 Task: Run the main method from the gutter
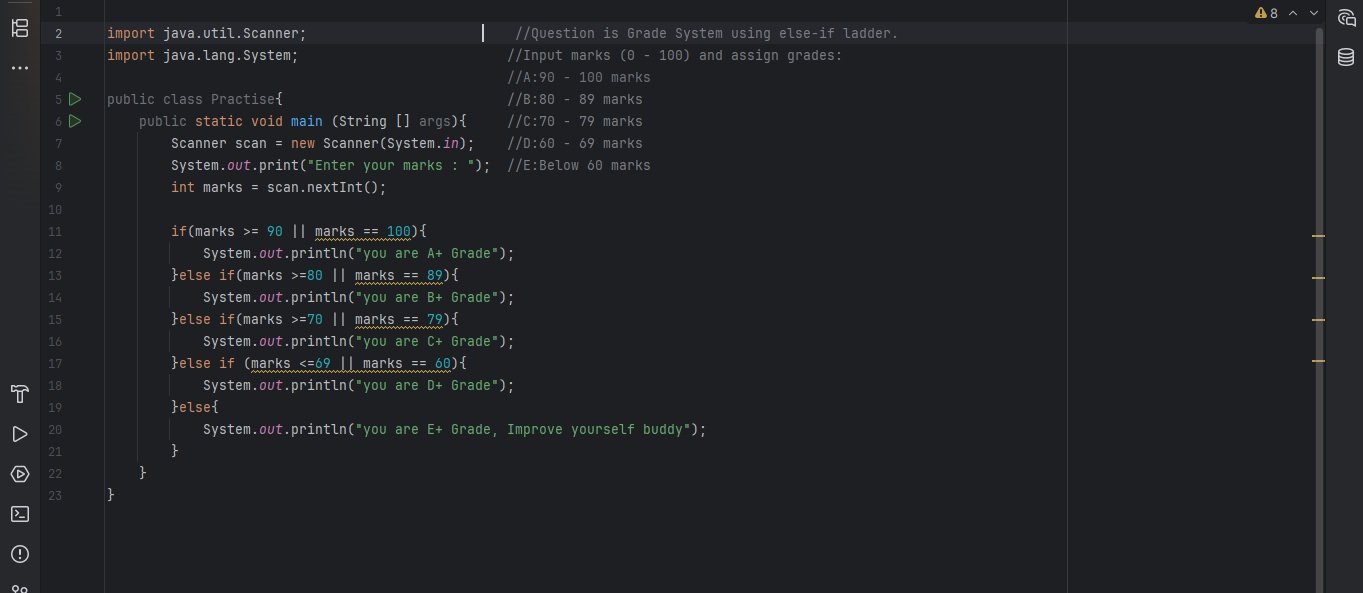click(x=75, y=121)
